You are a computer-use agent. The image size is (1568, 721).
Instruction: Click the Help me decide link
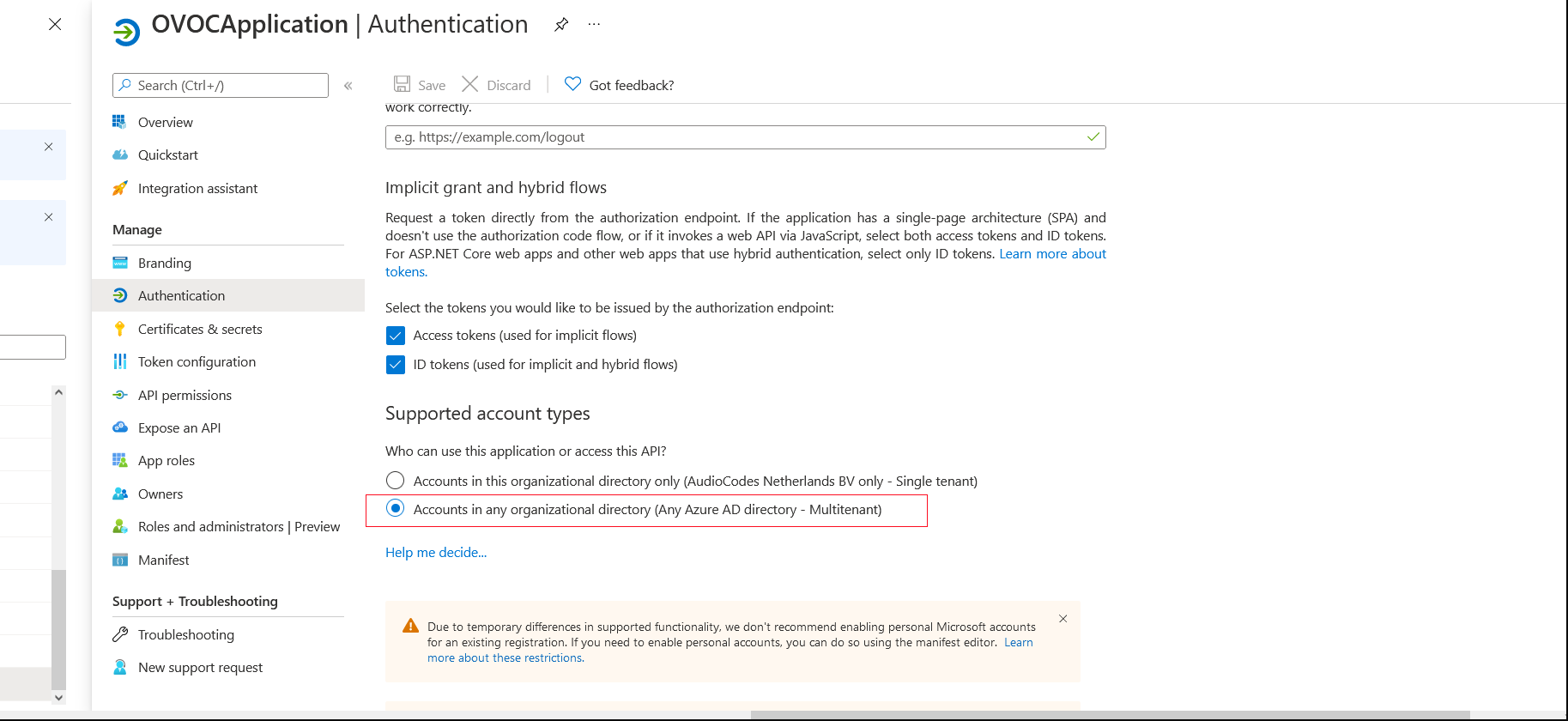click(436, 552)
